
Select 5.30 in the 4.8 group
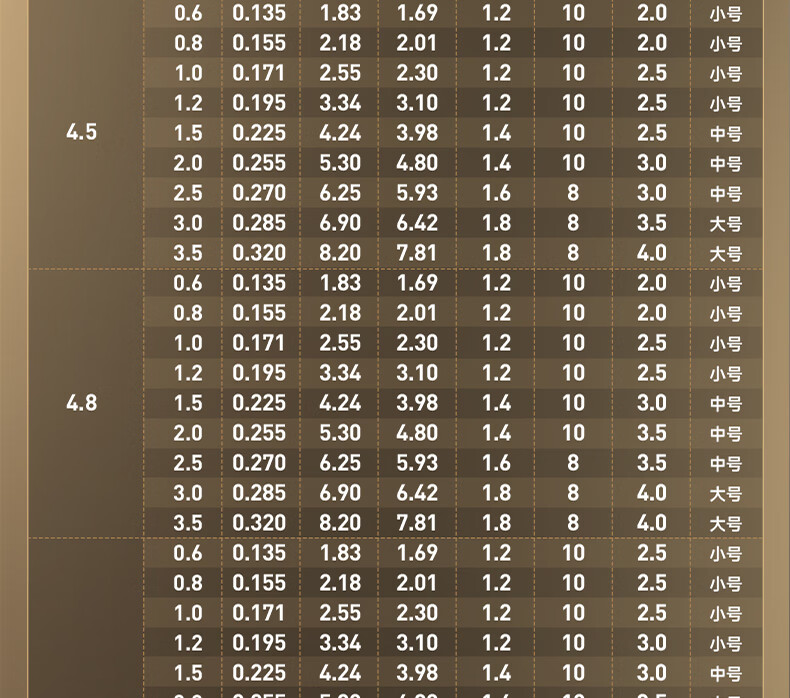(340, 433)
